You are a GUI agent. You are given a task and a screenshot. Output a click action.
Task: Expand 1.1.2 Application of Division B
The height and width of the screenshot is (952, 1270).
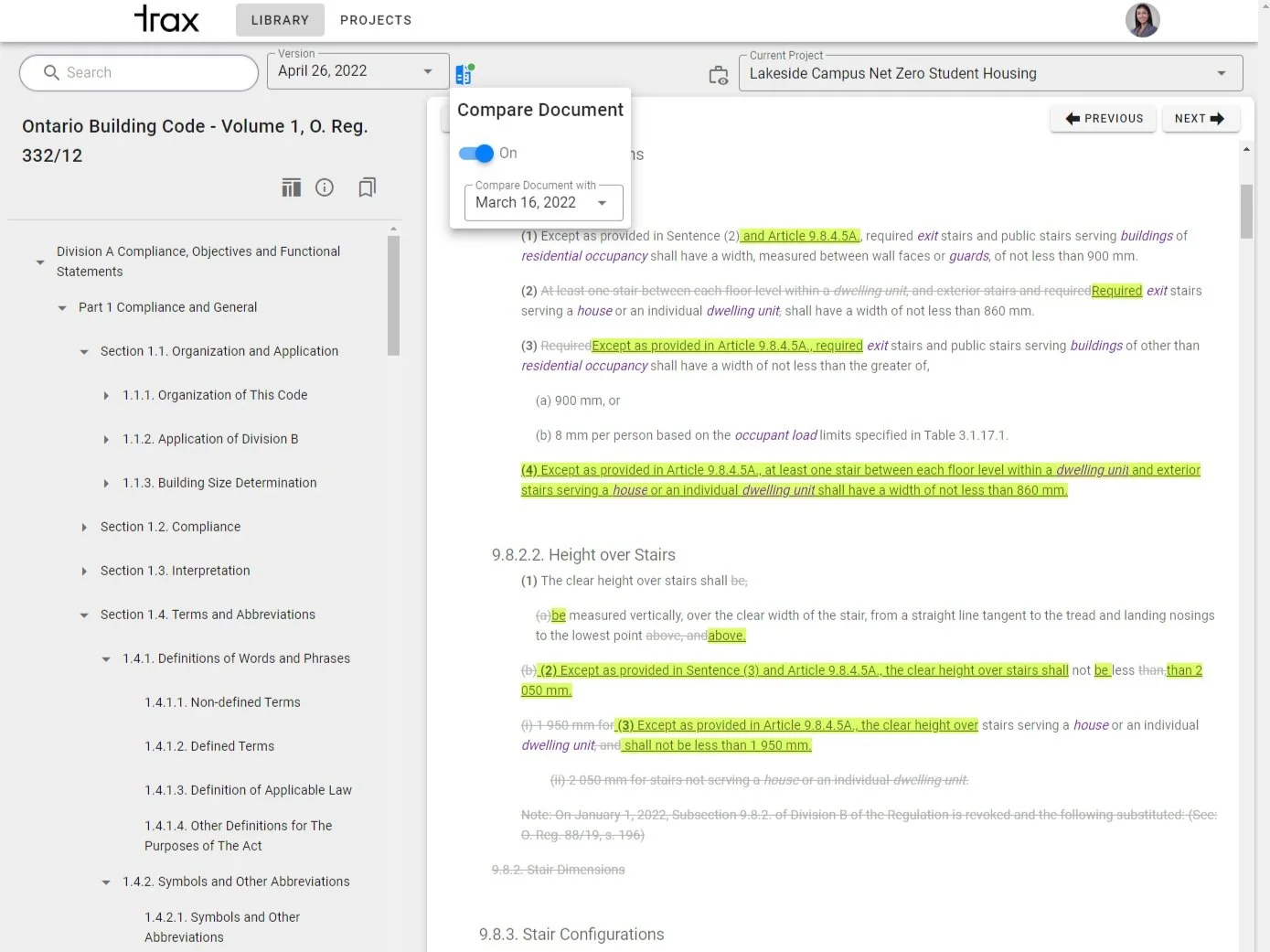click(x=106, y=439)
